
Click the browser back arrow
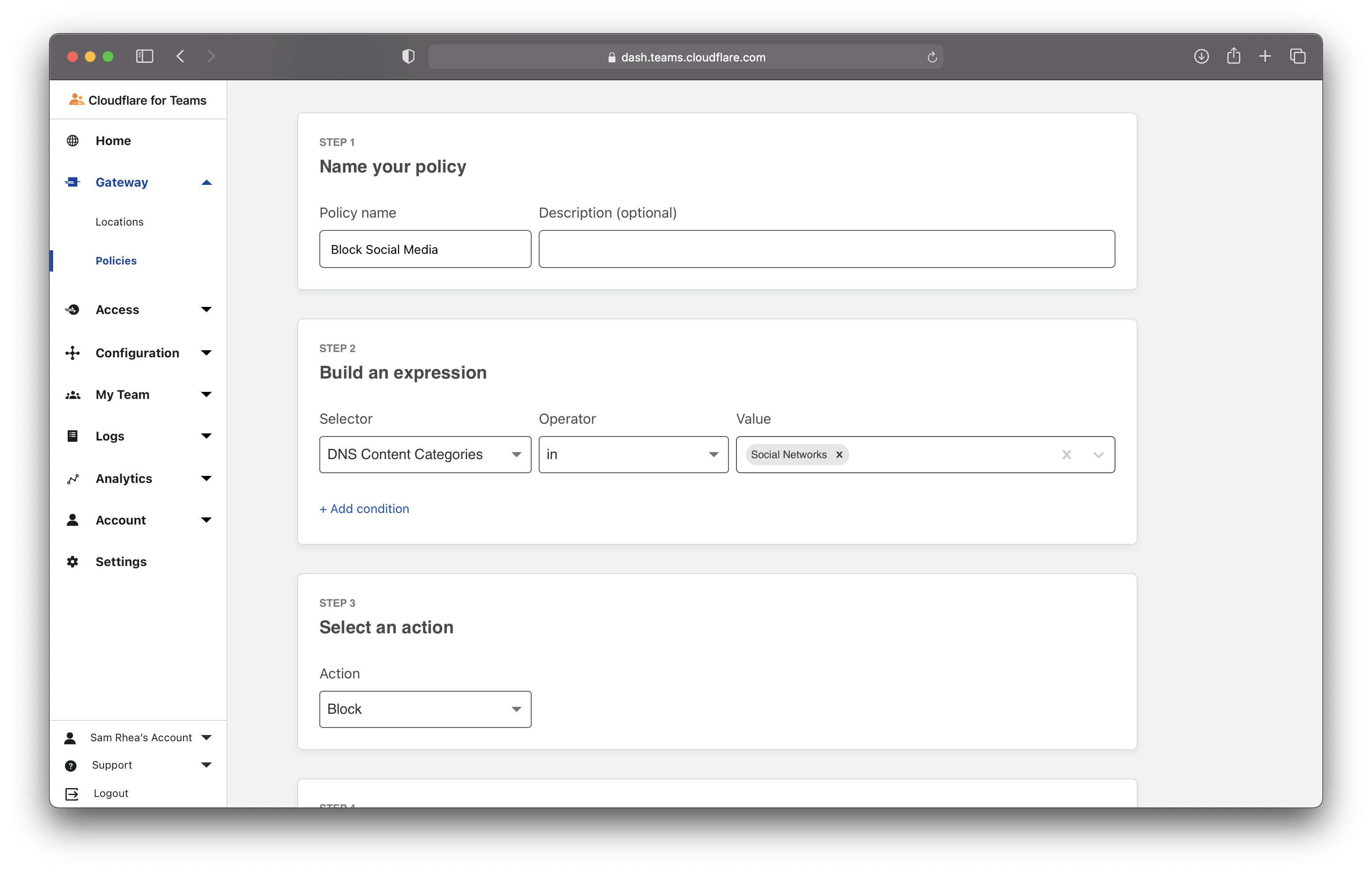[x=180, y=57]
